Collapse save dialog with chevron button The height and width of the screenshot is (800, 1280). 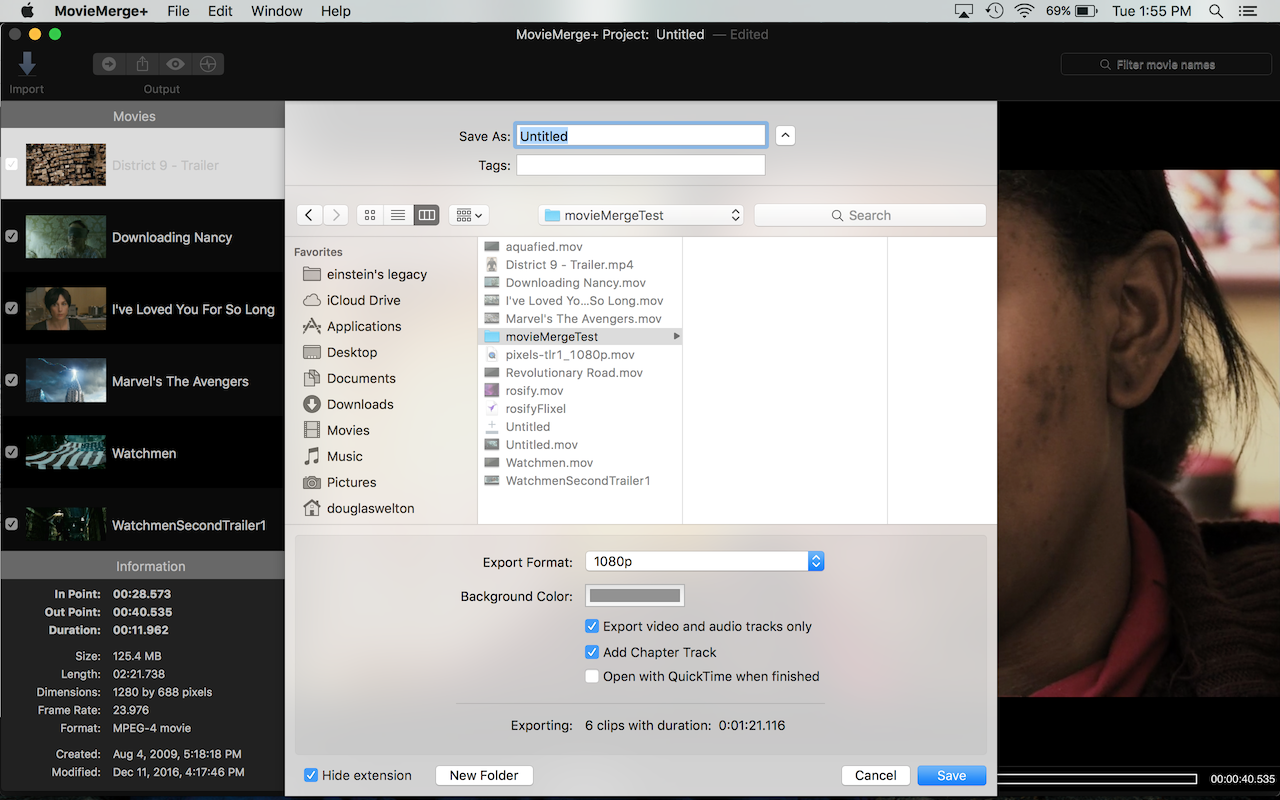point(785,135)
